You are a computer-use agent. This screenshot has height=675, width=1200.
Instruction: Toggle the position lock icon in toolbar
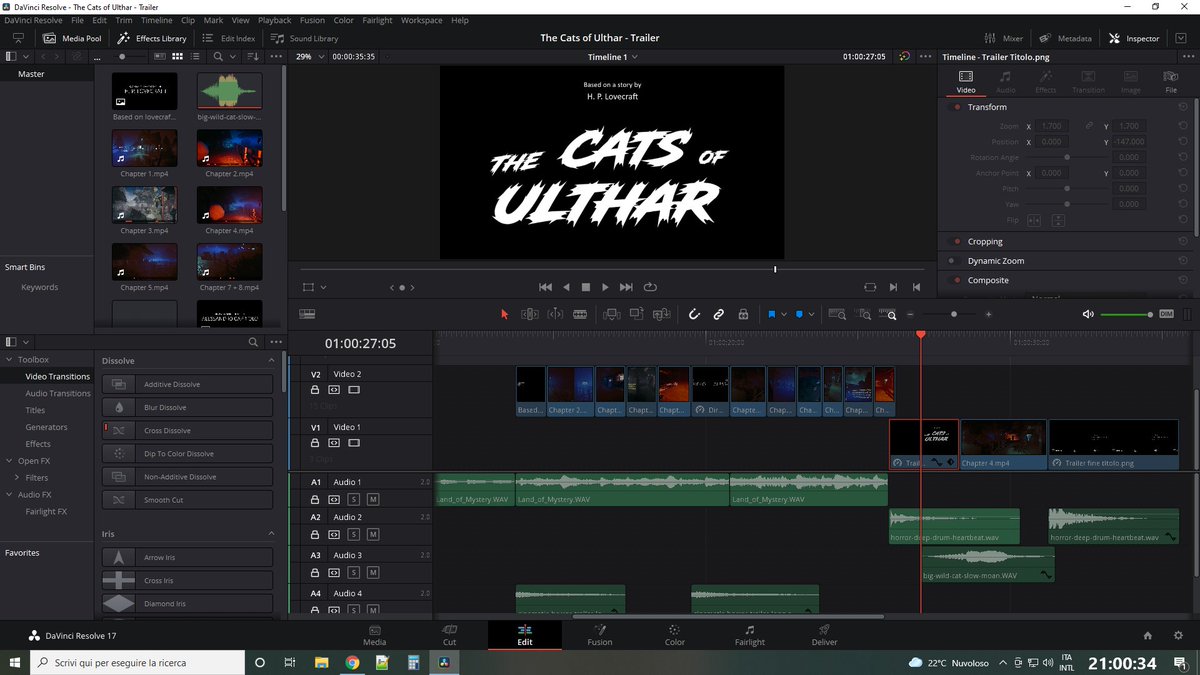tap(743, 314)
